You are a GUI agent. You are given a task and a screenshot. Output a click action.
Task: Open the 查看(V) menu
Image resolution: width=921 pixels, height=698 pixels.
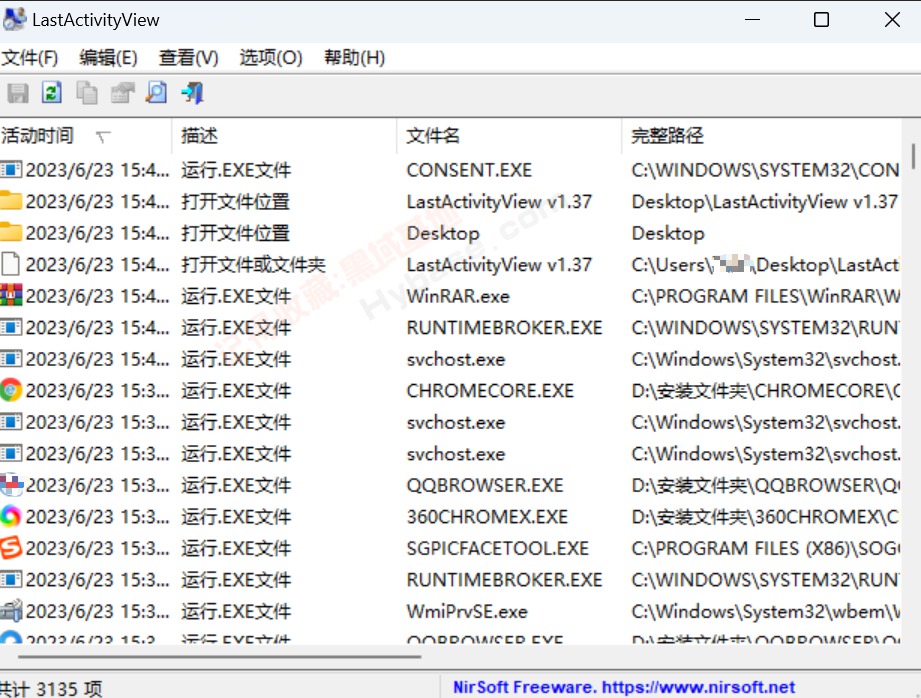click(189, 58)
